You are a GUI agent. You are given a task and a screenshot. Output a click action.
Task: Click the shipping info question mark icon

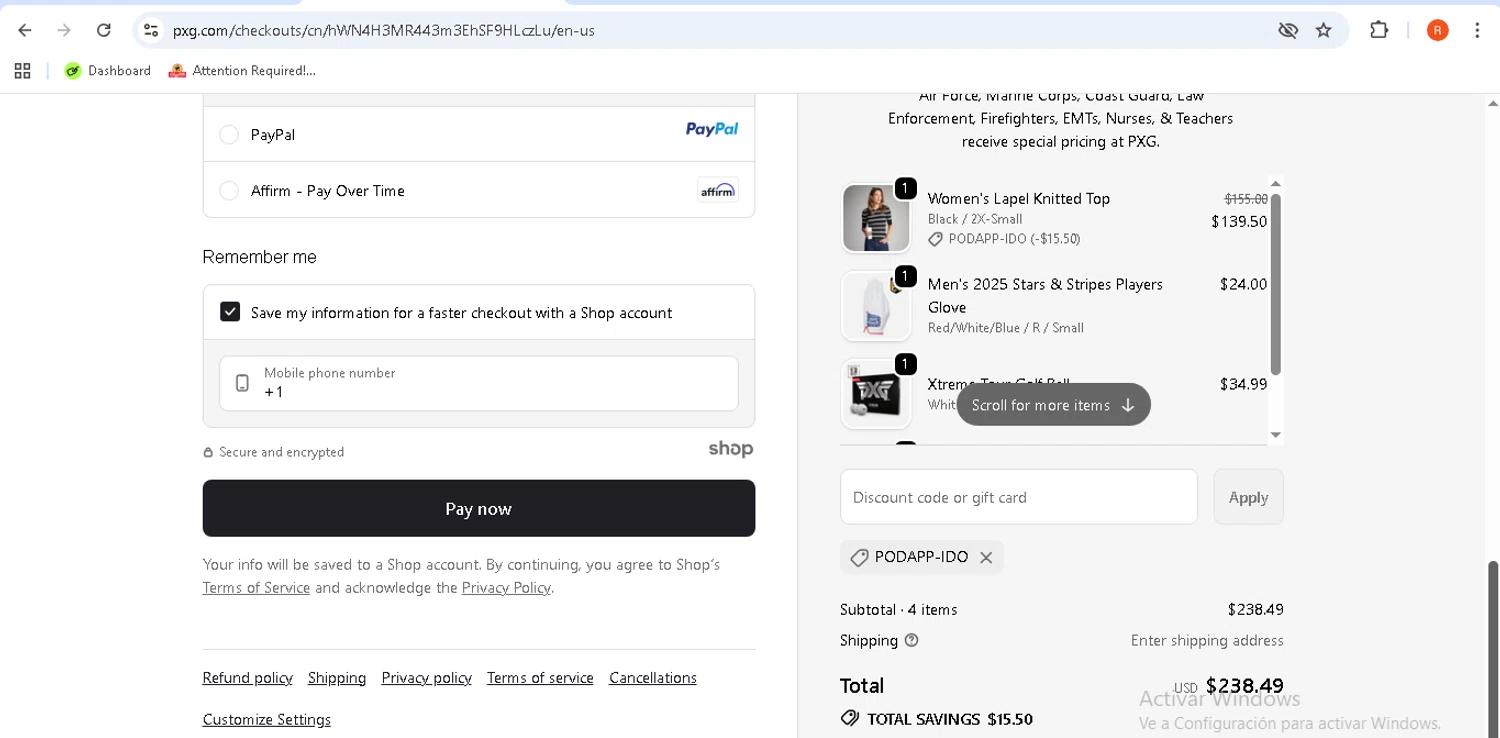pyautogui.click(x=911, y=641)
